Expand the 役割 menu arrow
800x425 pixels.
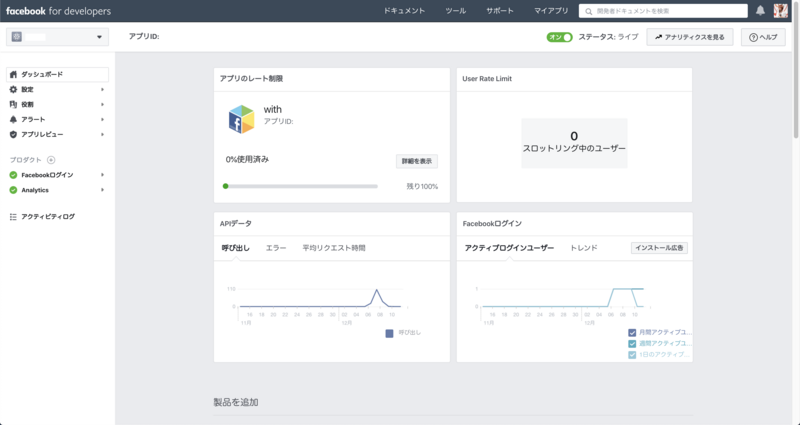(x=102, y=104)
